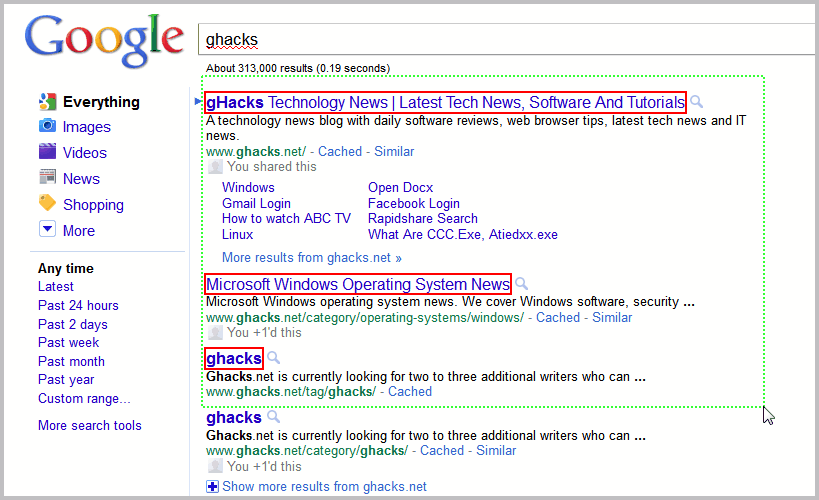Click the Google logo
This screenshot has width=819, height=500.
104,40
